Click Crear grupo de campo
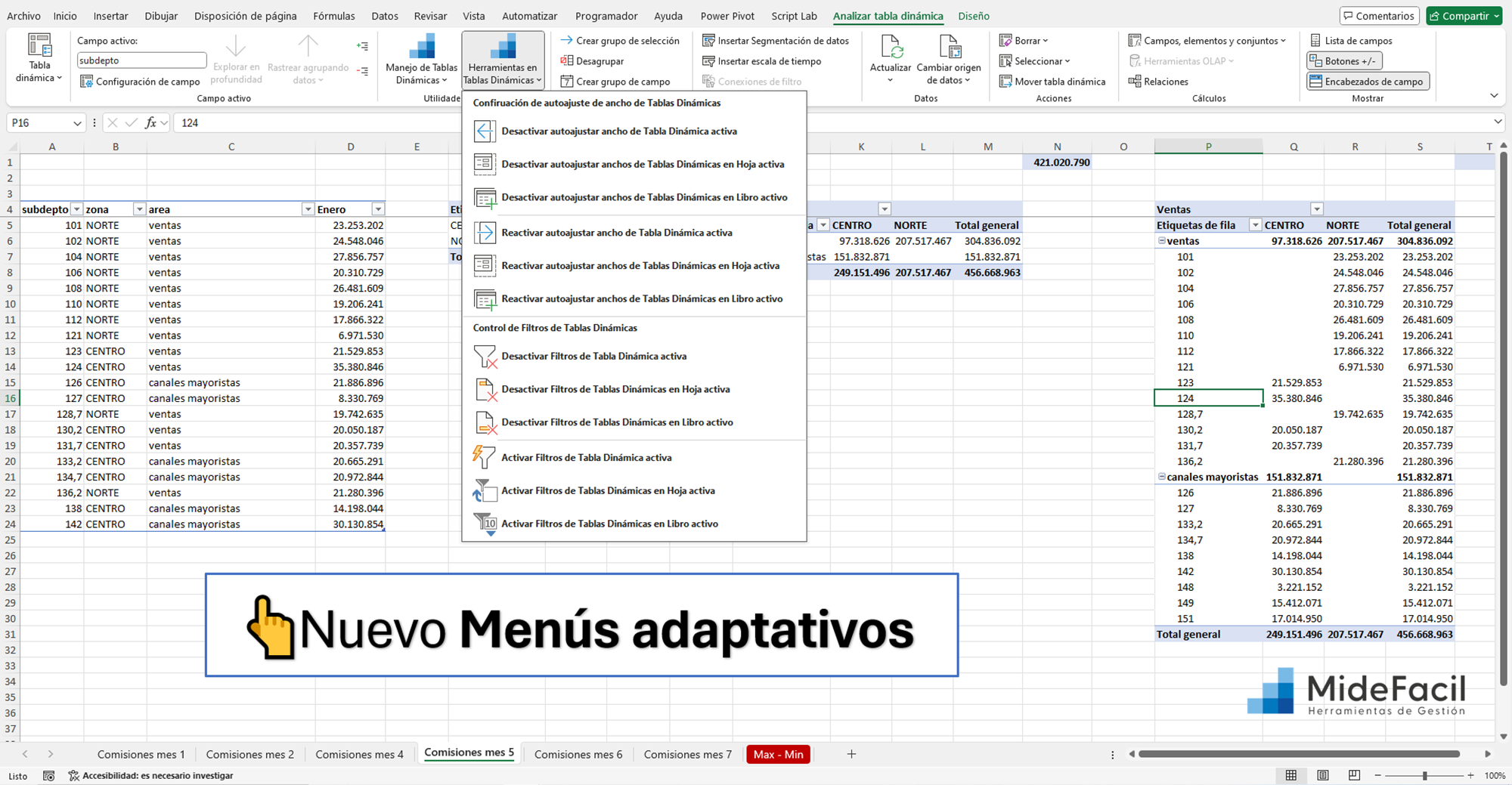This screenshot has width=1512, height=785. [x=615, y=82]
